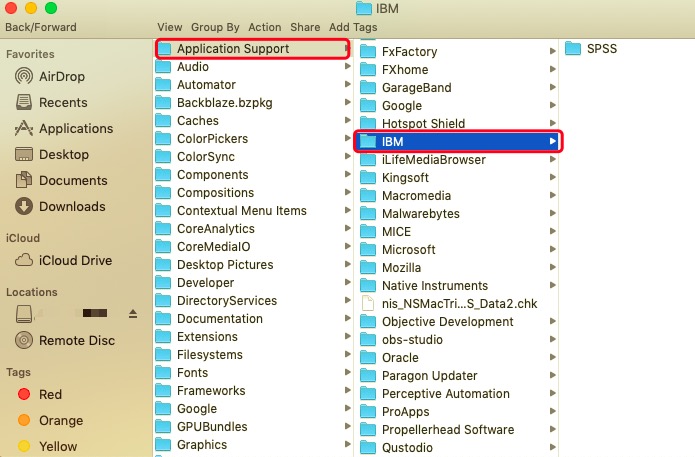
Task: Select the FxFactory folder icon
Action: click(368, 51)
